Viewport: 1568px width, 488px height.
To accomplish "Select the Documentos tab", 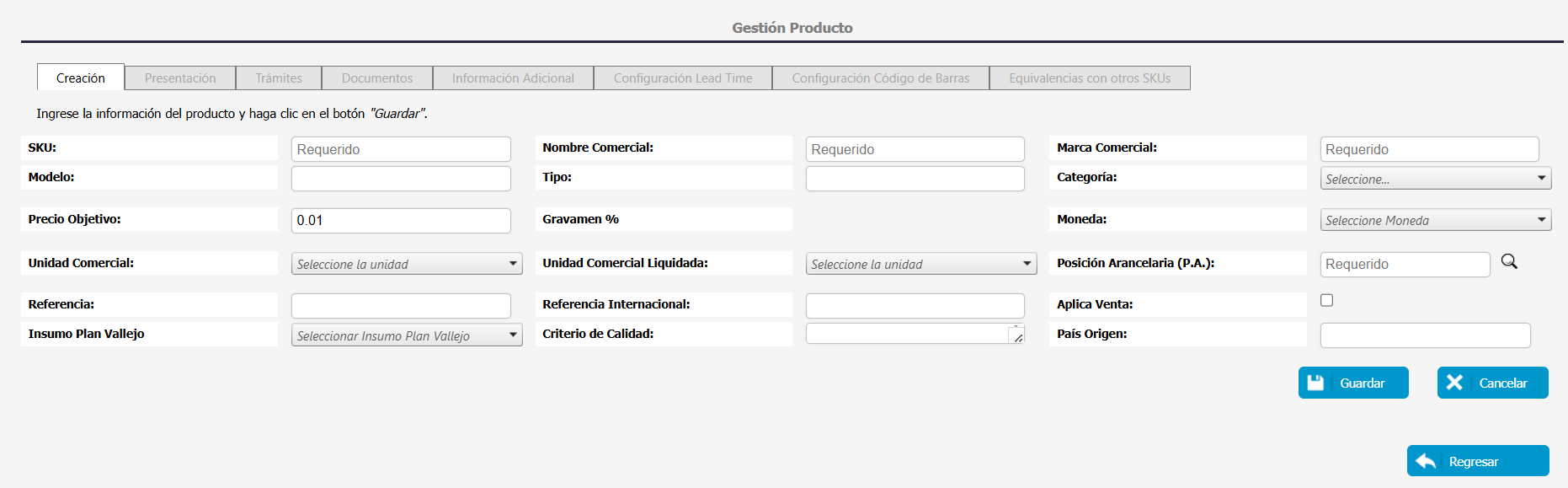I will tap(376, 78).
